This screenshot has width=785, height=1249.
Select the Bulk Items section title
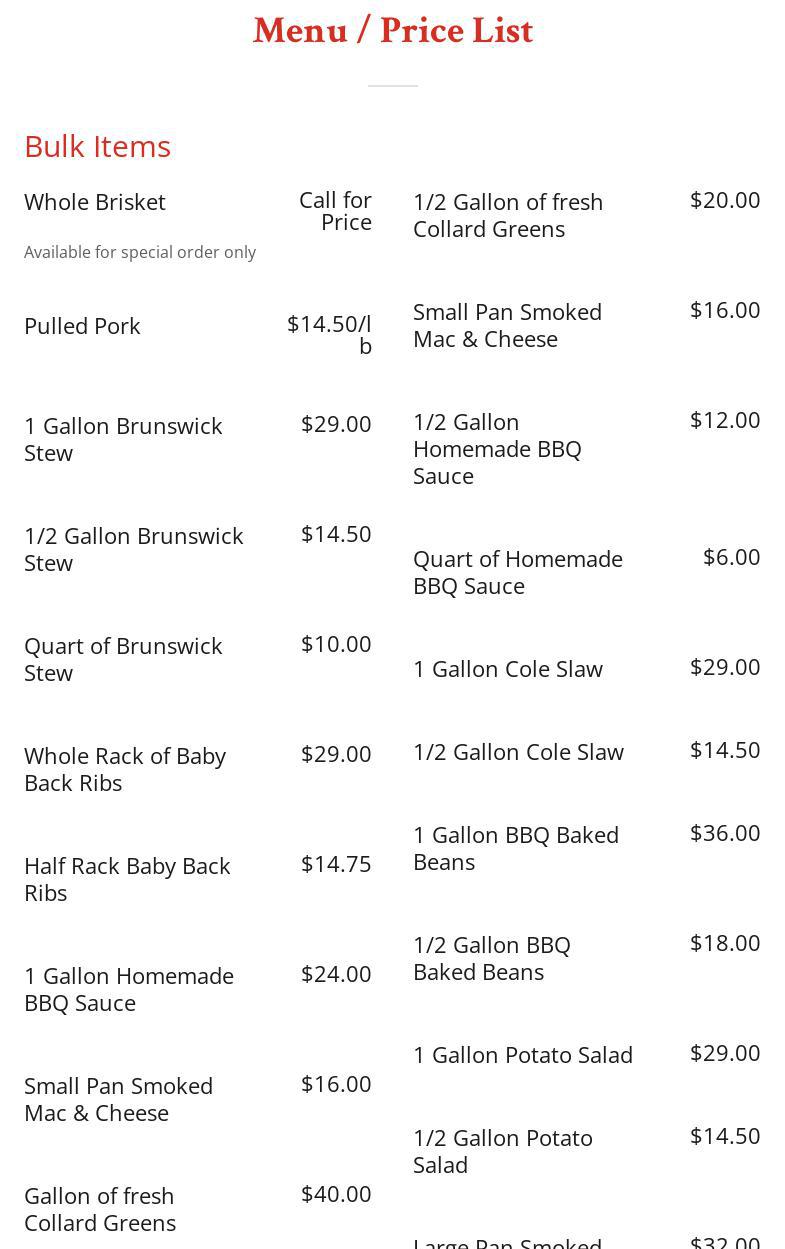click(x=97, y=146)
